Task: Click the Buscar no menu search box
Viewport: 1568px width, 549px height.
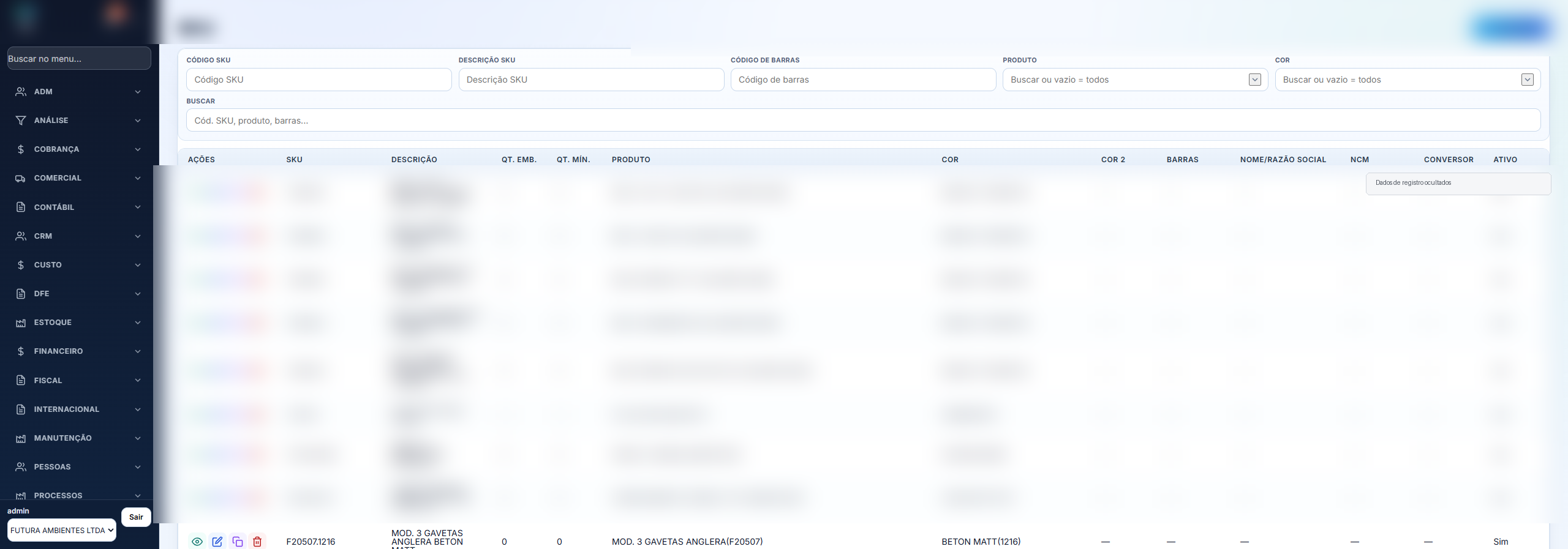Action: pyautogui.click(x=79, y=59)
